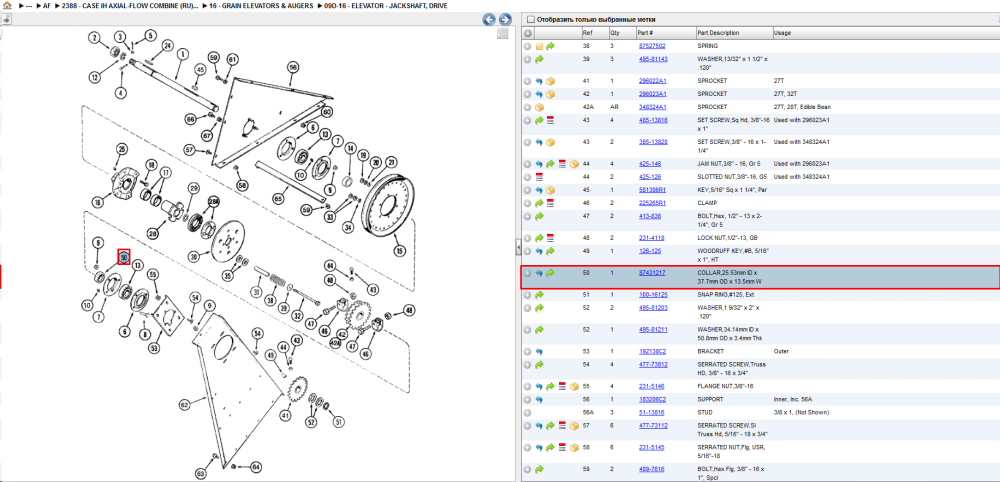
Task: Open the 2388 - CASE IH AXIAL-FLOW COMBINE breadcrumb
Action: point(132,6)
